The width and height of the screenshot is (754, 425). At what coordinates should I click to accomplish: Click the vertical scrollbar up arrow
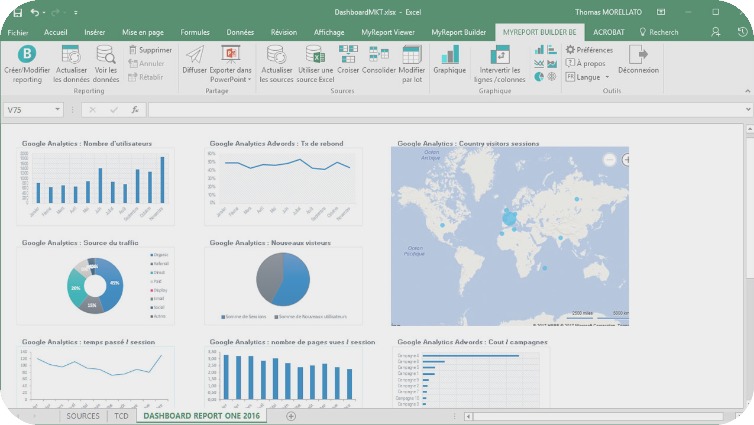[749, 129]
